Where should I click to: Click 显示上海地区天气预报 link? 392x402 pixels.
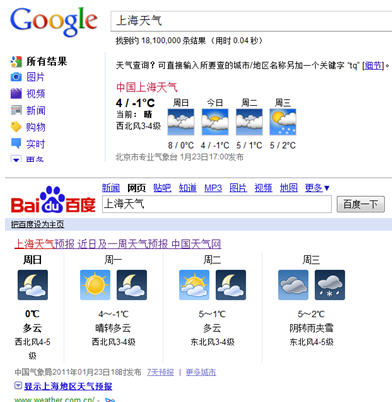[68, 386]
